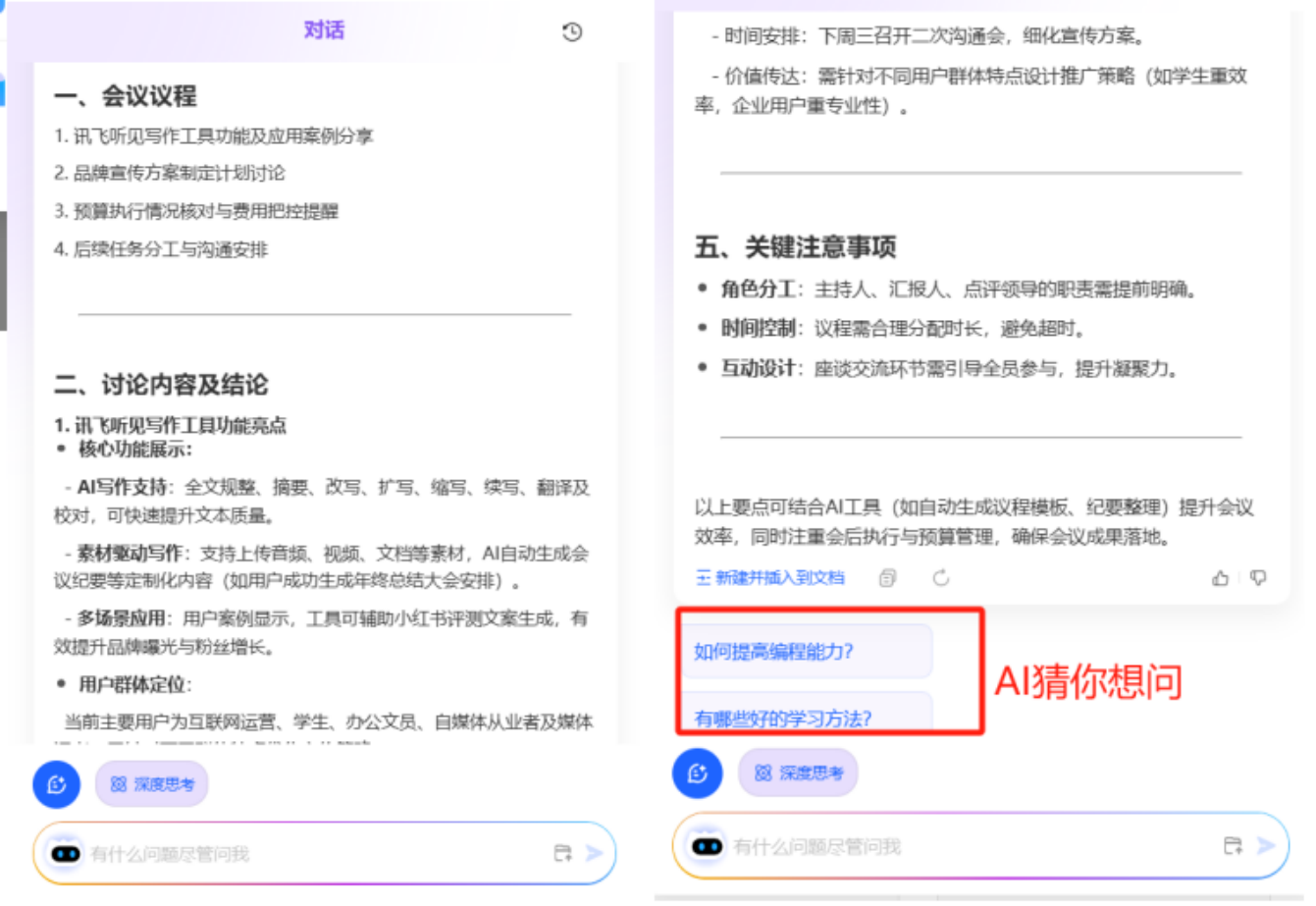Click send arrow in input under 关键注意事项 panel
Image resolution: width=1316 pixels, height=906 pixels.
click(x=1266, y=845)
